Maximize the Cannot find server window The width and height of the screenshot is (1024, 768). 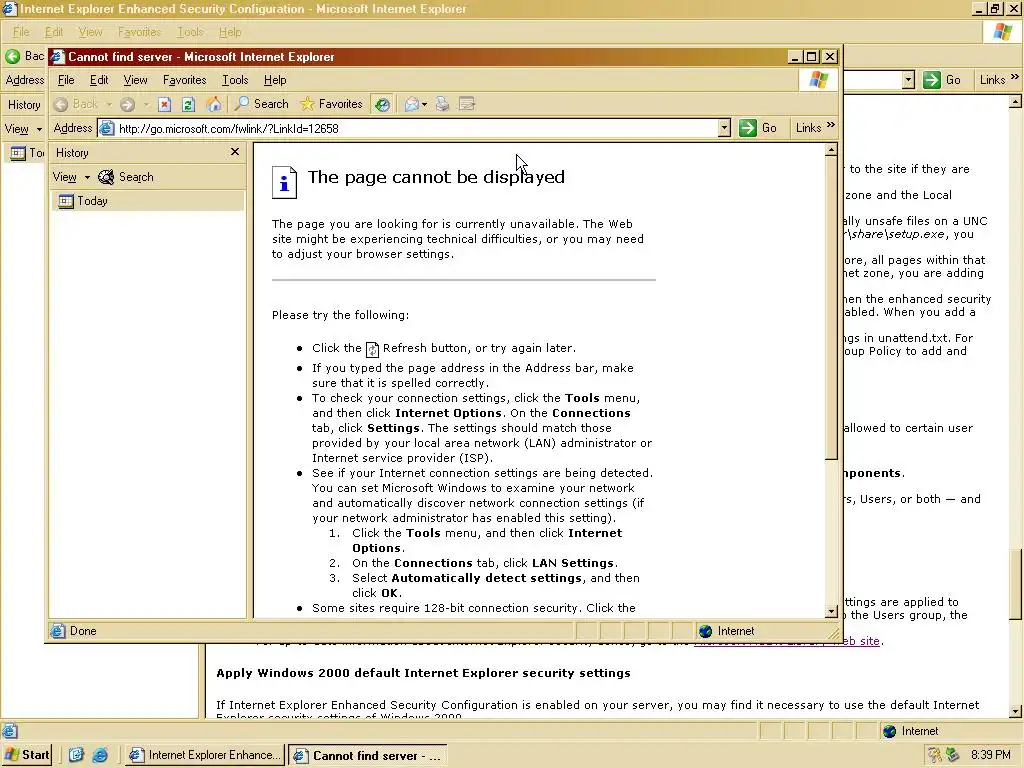812,57
